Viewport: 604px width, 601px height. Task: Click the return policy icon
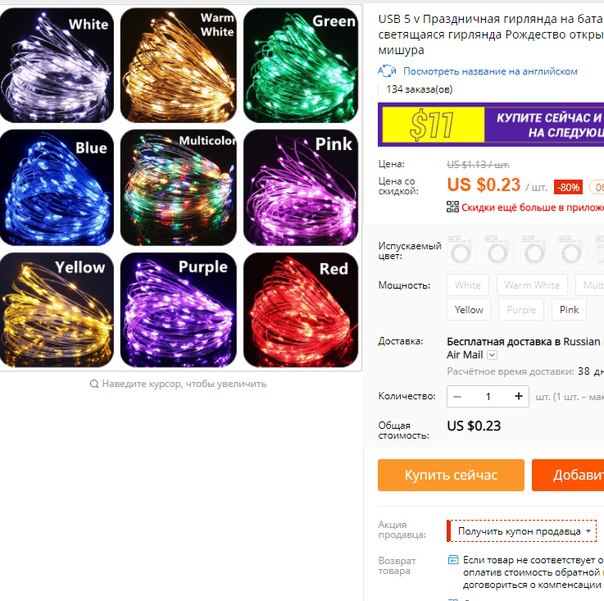click(453, 559)
